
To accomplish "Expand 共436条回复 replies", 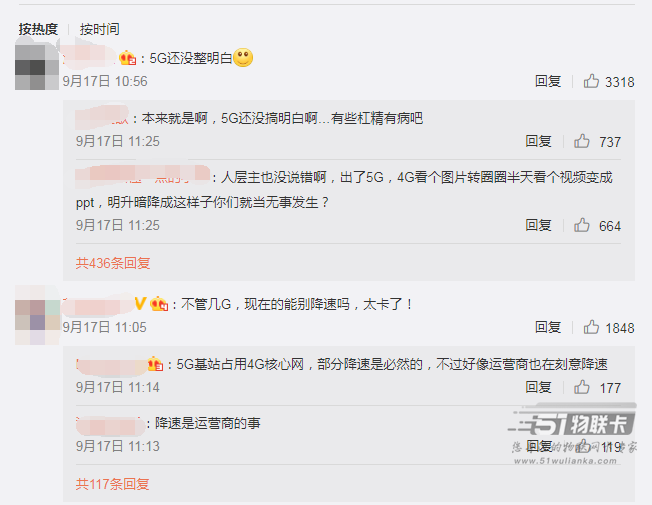I will tap(113, 263).
